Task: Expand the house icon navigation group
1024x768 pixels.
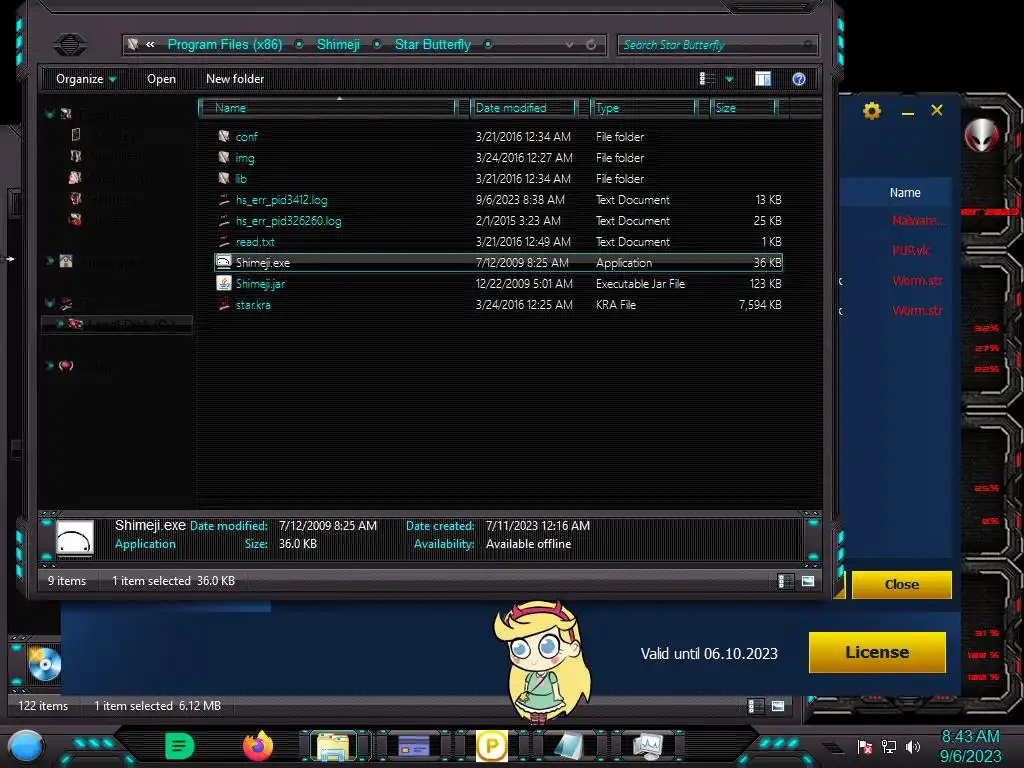Action: click(50, 261)
